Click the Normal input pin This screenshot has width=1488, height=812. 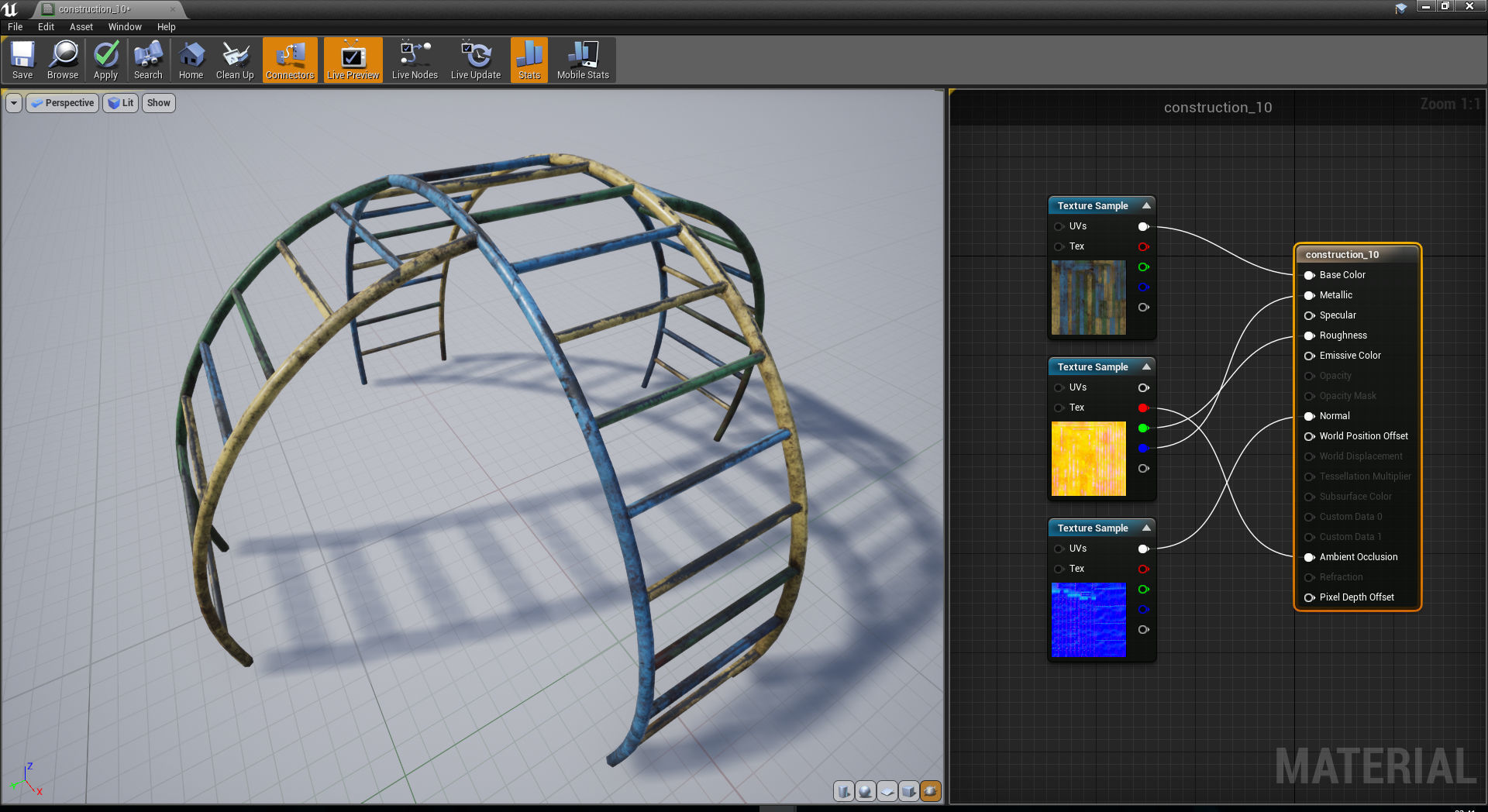[1310, 416]
